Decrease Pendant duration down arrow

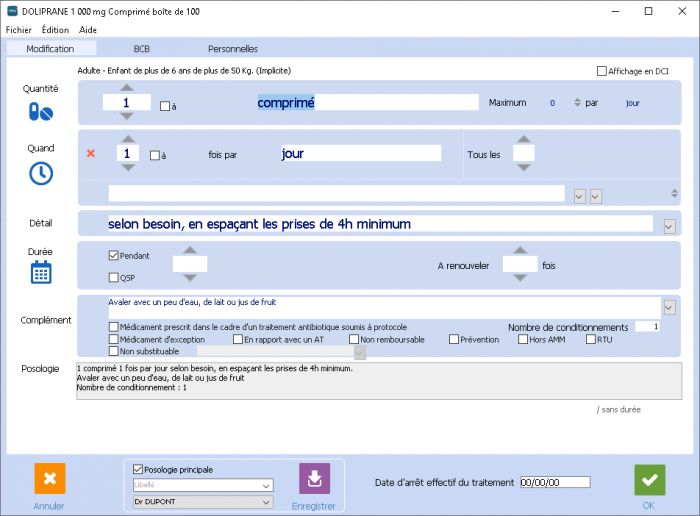(190, 278)
